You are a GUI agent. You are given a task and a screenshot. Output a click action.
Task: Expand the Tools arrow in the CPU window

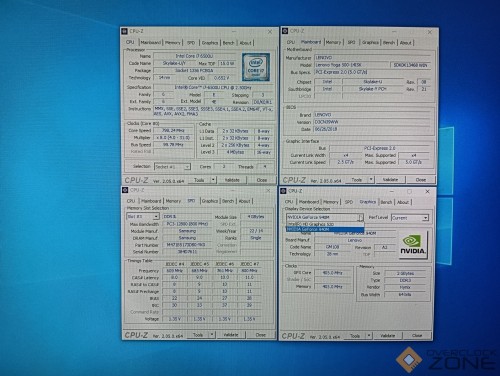pyautogui.click(x=213, y=180)
